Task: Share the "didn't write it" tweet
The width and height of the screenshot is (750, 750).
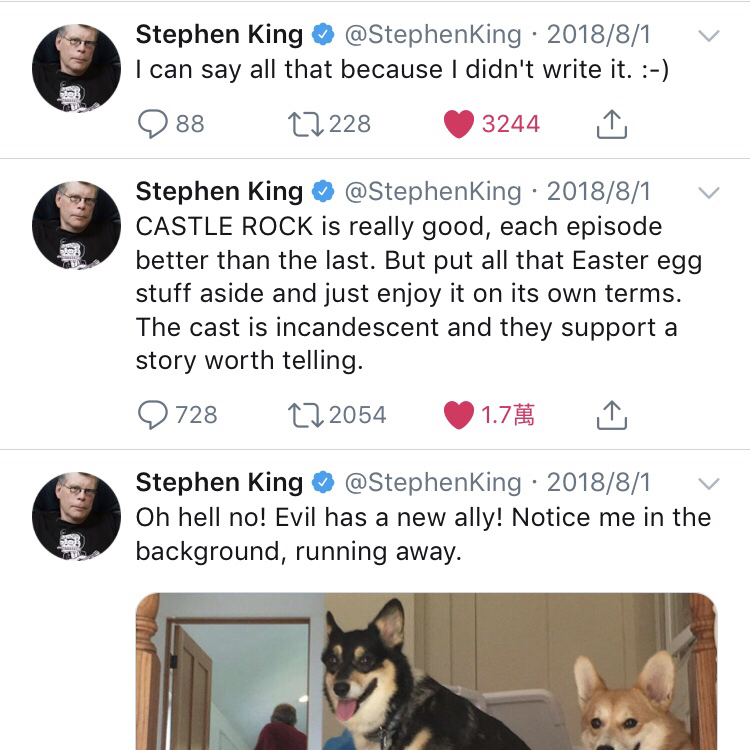Action: click(x=611, y=124)
